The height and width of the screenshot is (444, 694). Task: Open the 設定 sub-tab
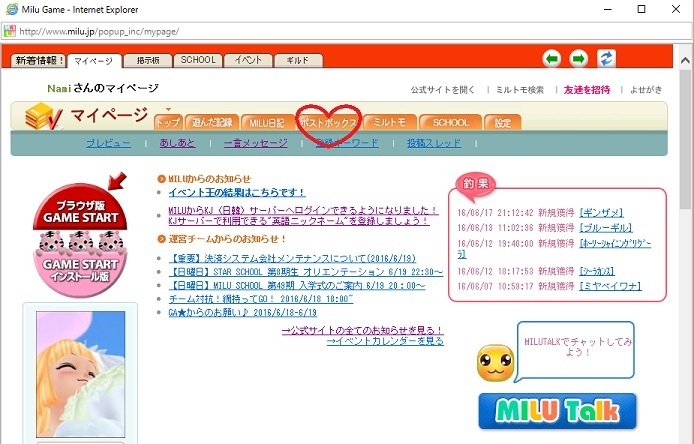pos(502,122)
